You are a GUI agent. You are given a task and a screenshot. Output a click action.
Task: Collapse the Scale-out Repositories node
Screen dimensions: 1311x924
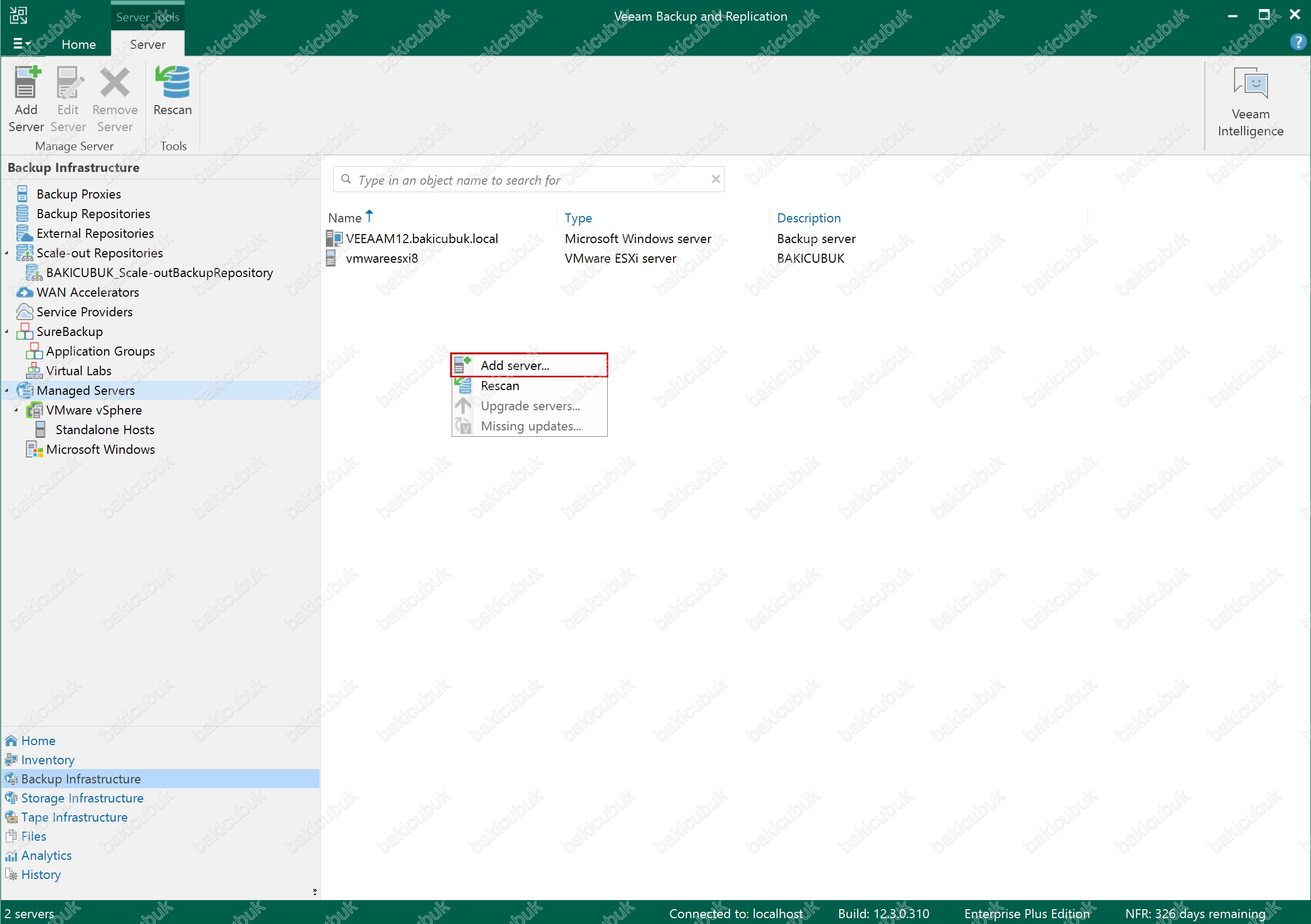(x=7, y=253)
